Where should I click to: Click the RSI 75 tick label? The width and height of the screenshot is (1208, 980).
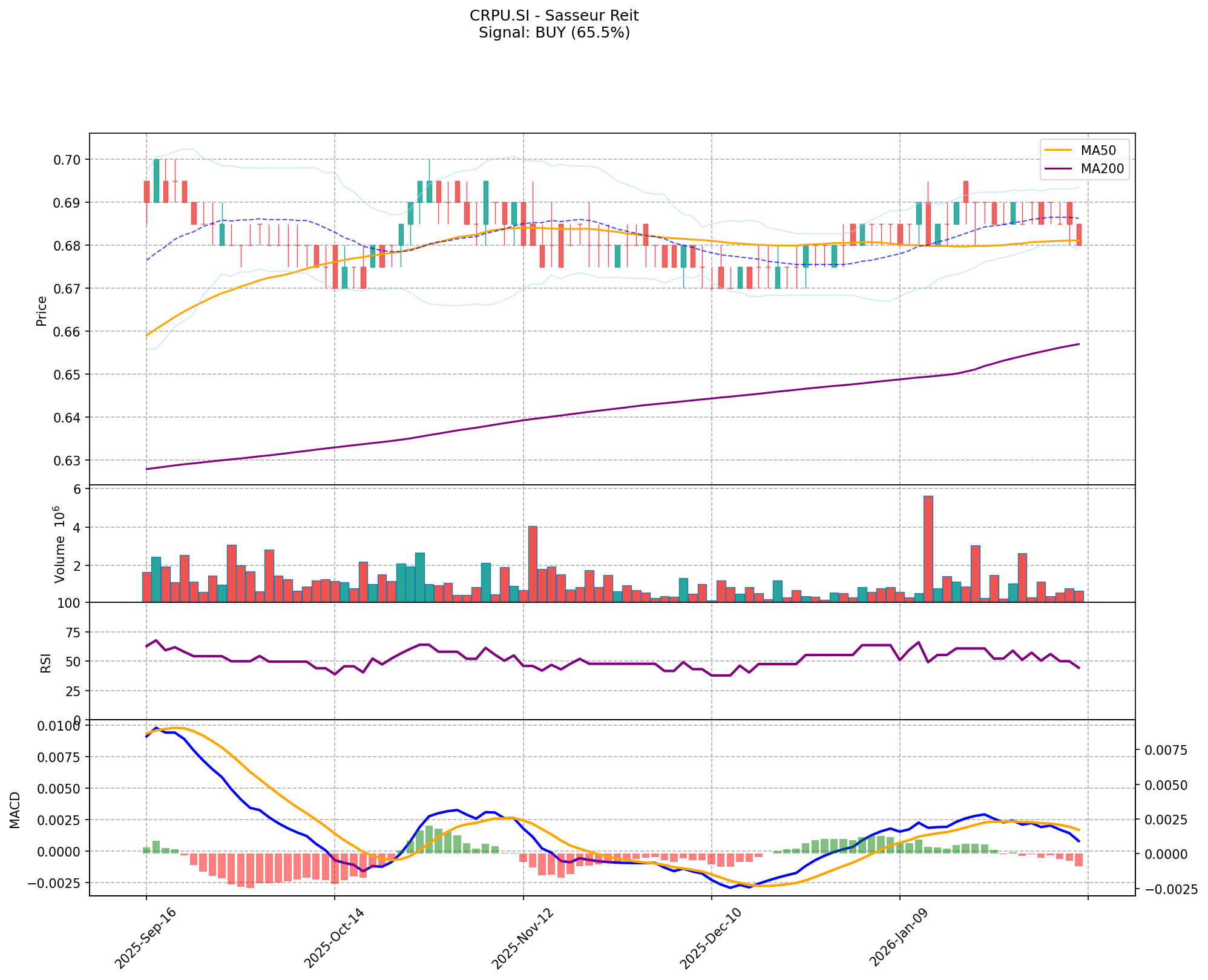72,633
